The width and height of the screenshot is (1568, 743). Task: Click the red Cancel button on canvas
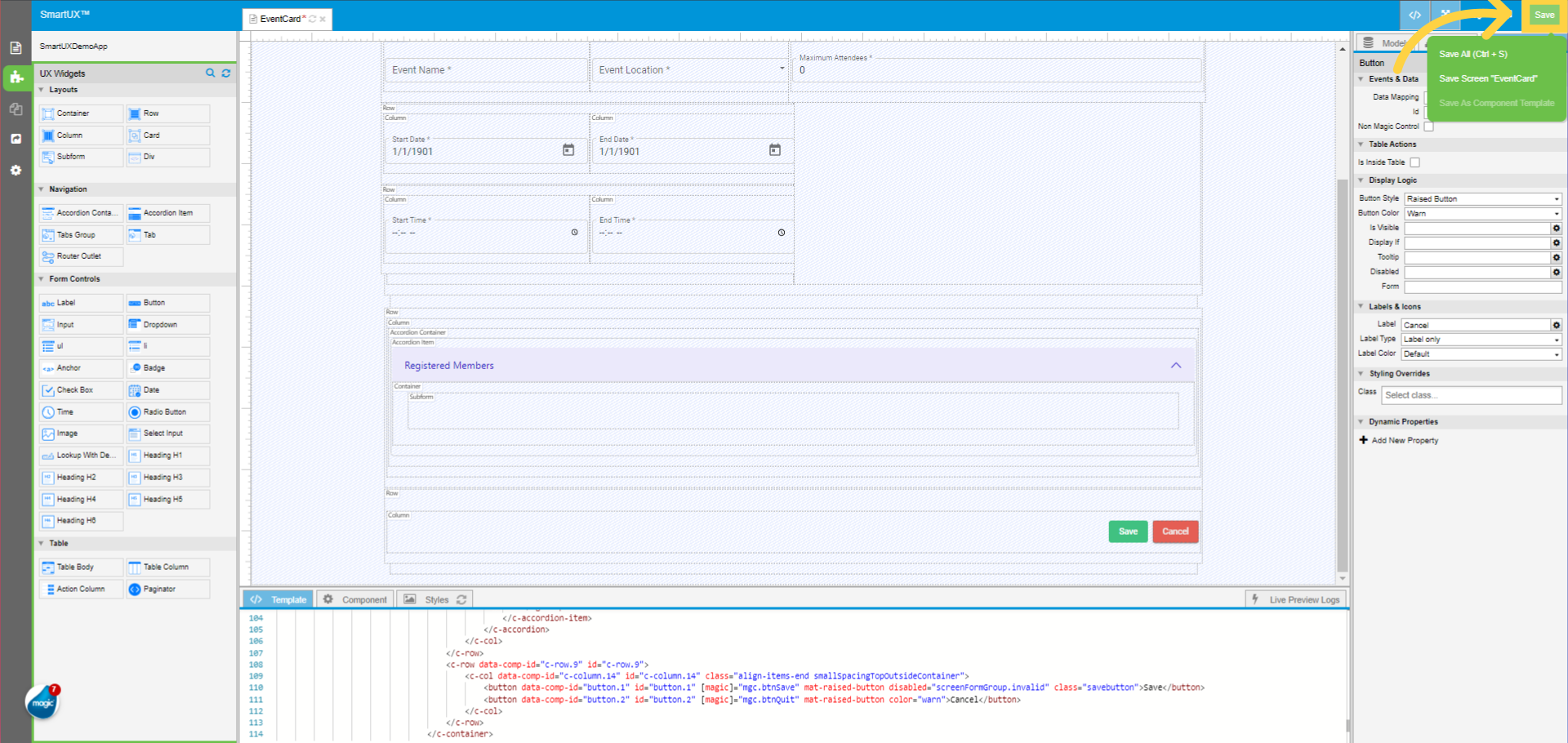tap(1175, 532)
